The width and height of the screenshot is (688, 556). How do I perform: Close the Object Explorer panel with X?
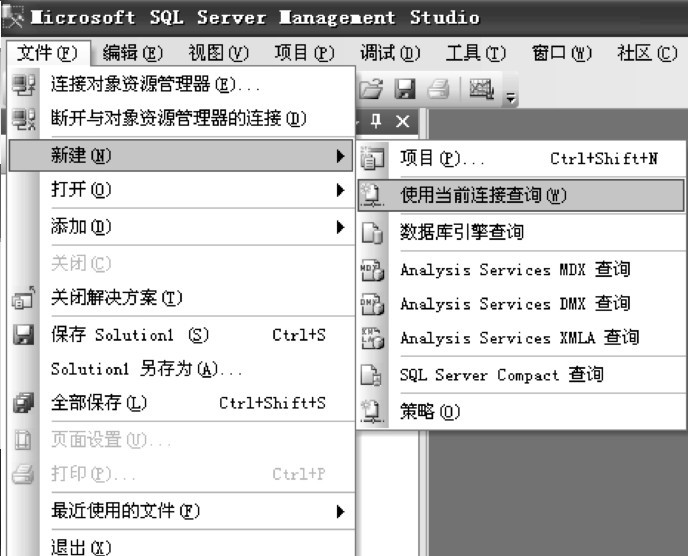coord(402,121)
